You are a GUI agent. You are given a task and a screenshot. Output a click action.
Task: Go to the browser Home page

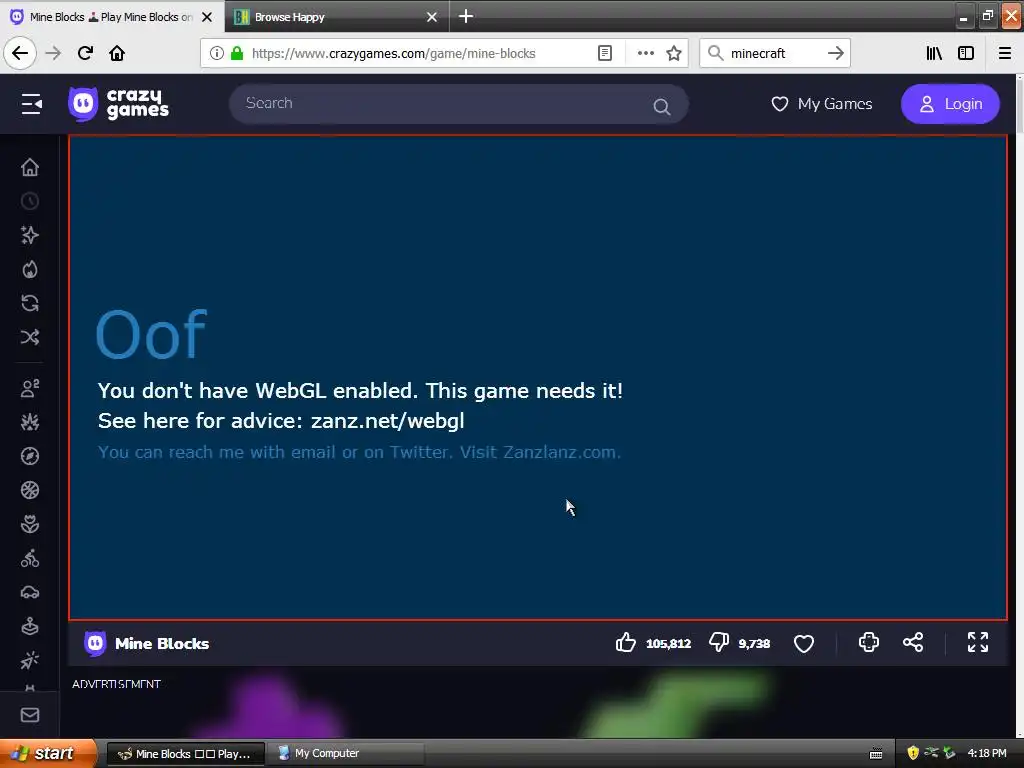coord(117,53)
